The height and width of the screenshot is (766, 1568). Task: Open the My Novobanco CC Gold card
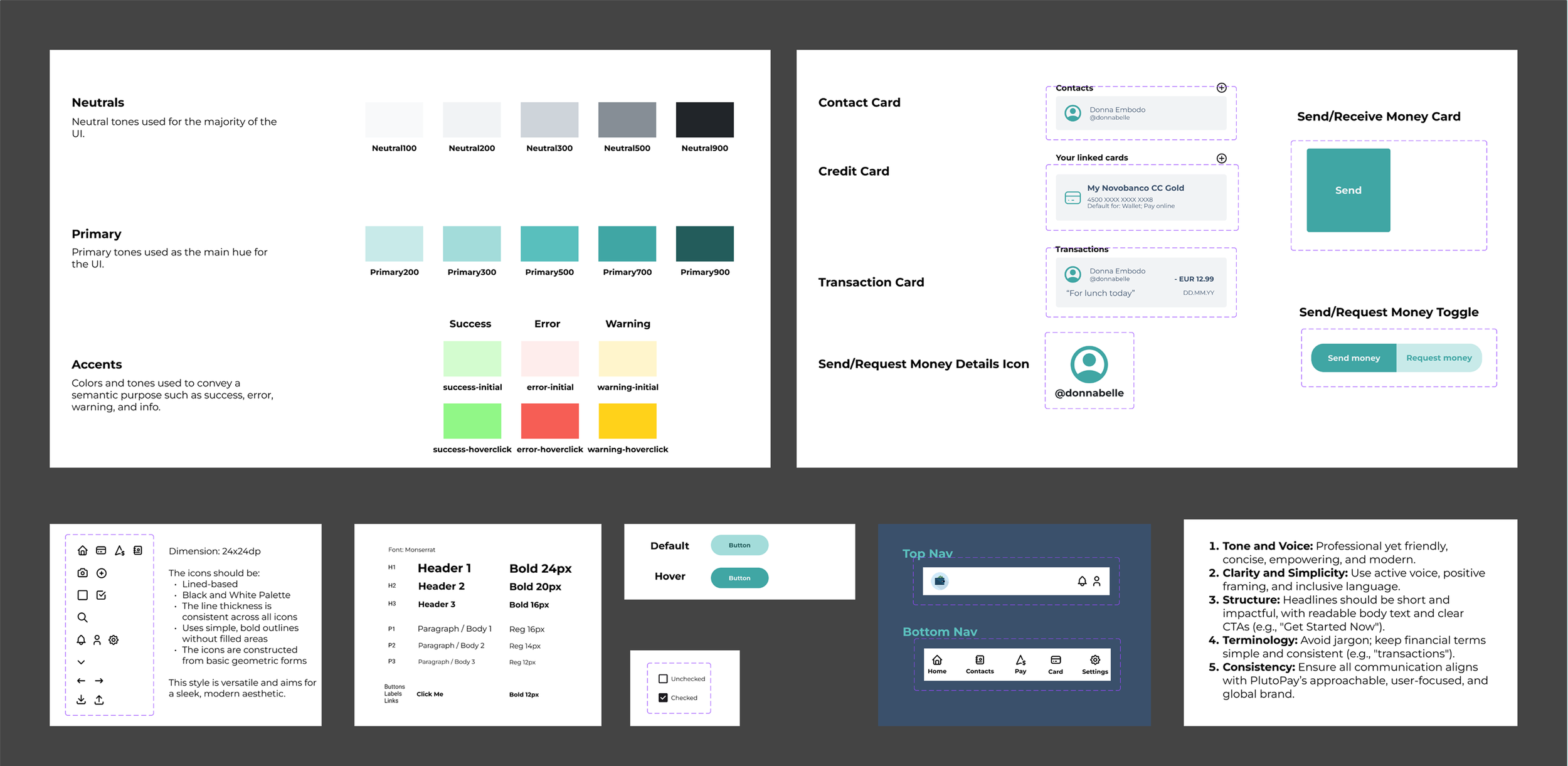[1140, 197]
